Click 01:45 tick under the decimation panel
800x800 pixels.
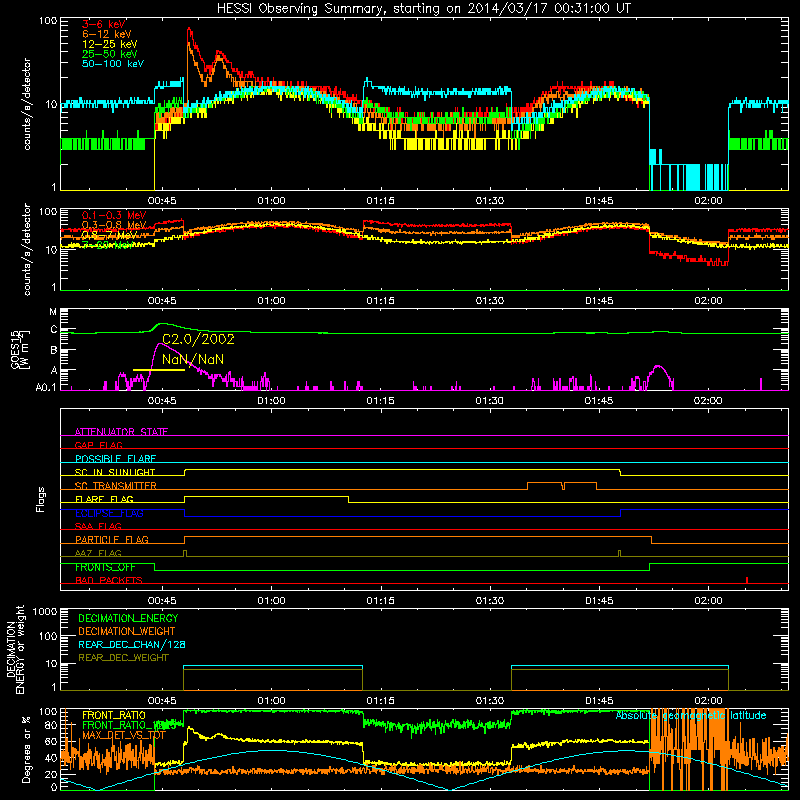[x=599, y=701]
